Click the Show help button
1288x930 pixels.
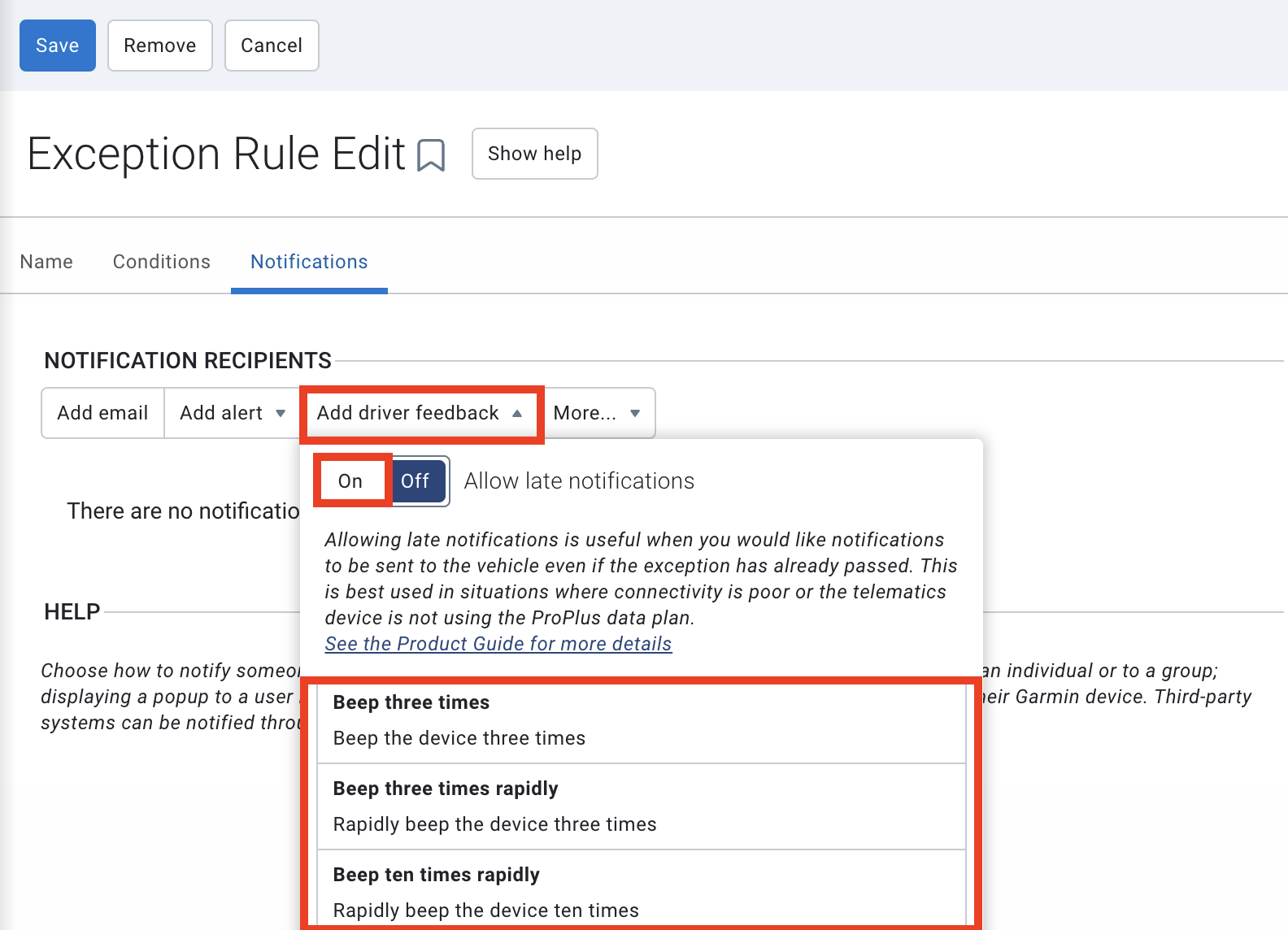[535, 154]
